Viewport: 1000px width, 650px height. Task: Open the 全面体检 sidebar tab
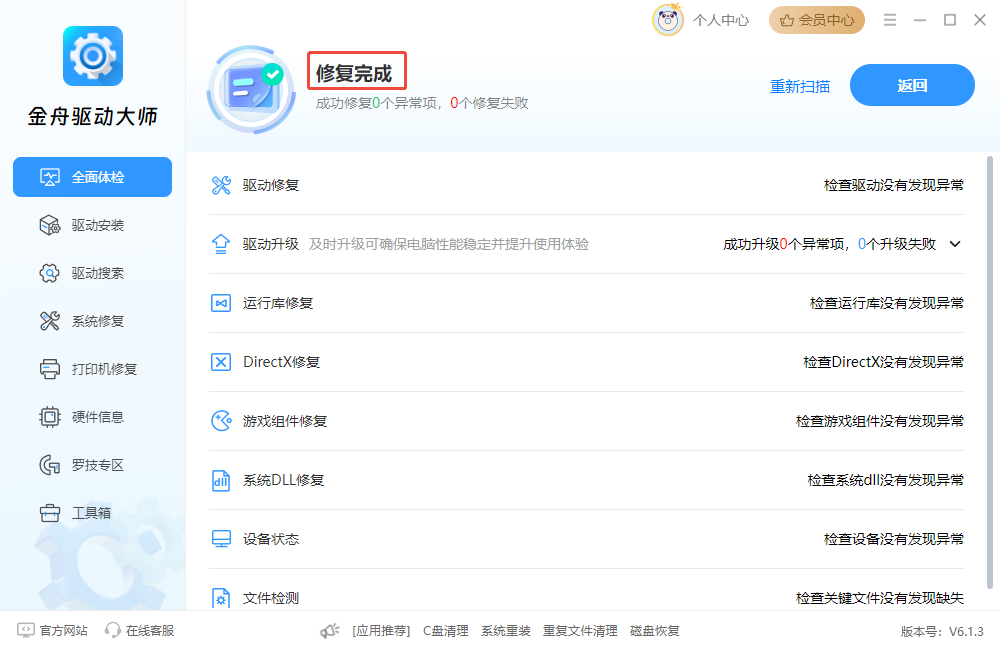click(92, 177)
